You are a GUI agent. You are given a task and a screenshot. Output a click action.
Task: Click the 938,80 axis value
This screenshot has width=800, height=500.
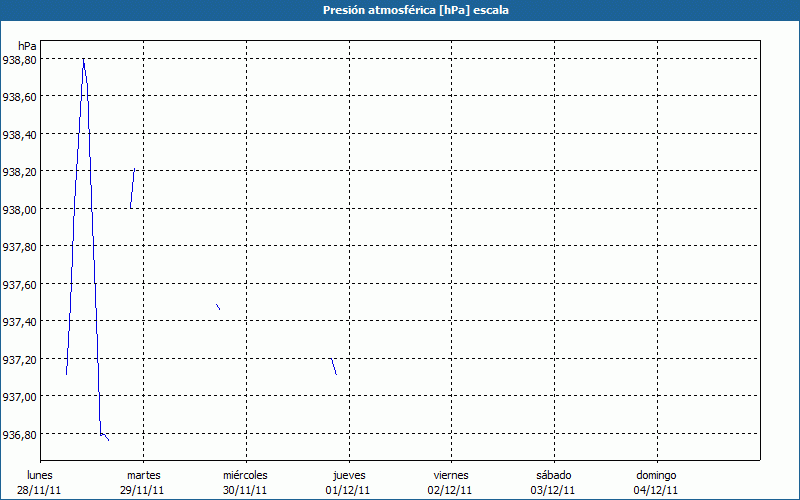(19, 60)
